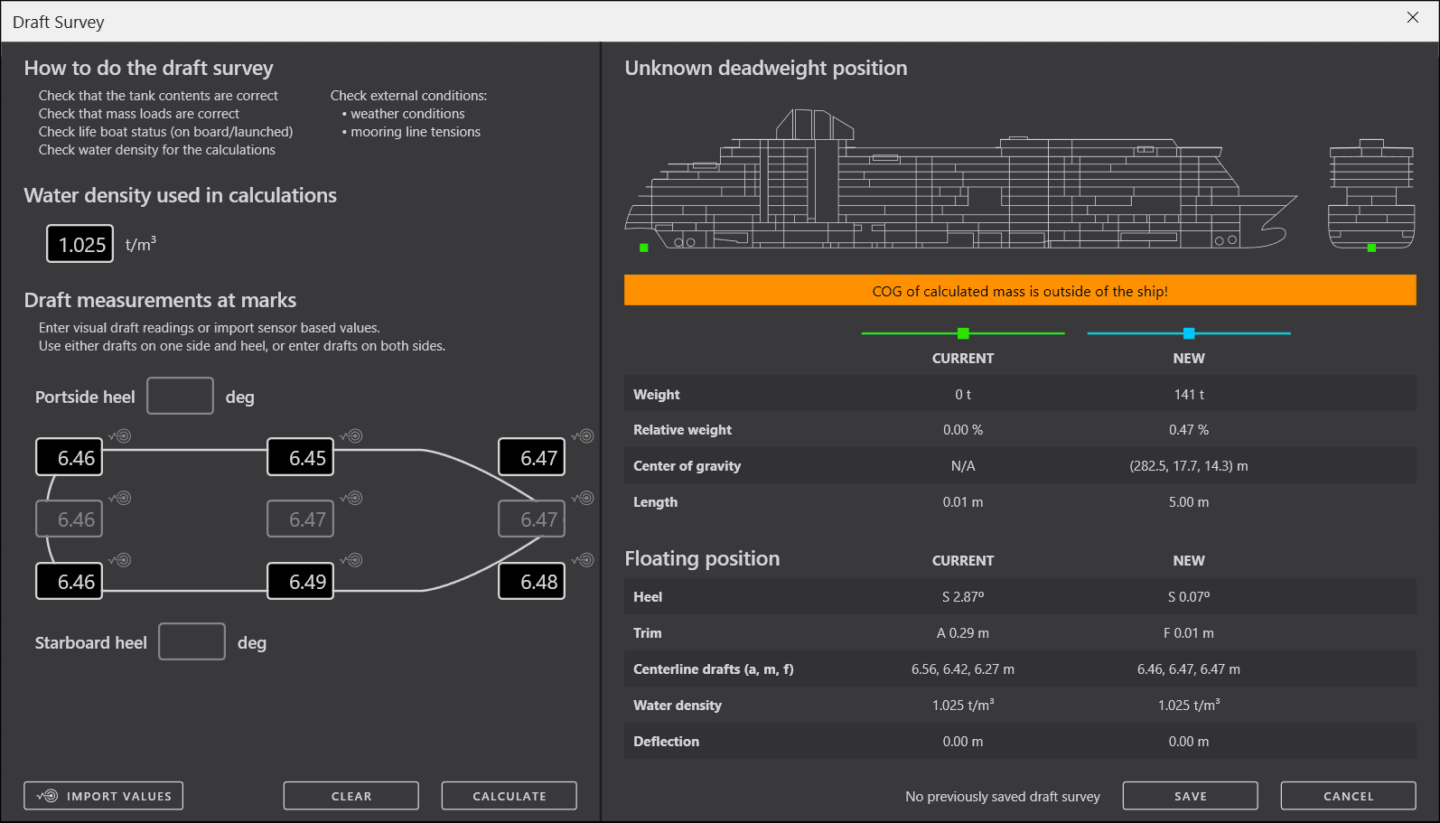The image size is (1440, 823).
Task: Select the starboard midship draft 6.49 field
Action: pyautogui.click(x=300, y=582)
